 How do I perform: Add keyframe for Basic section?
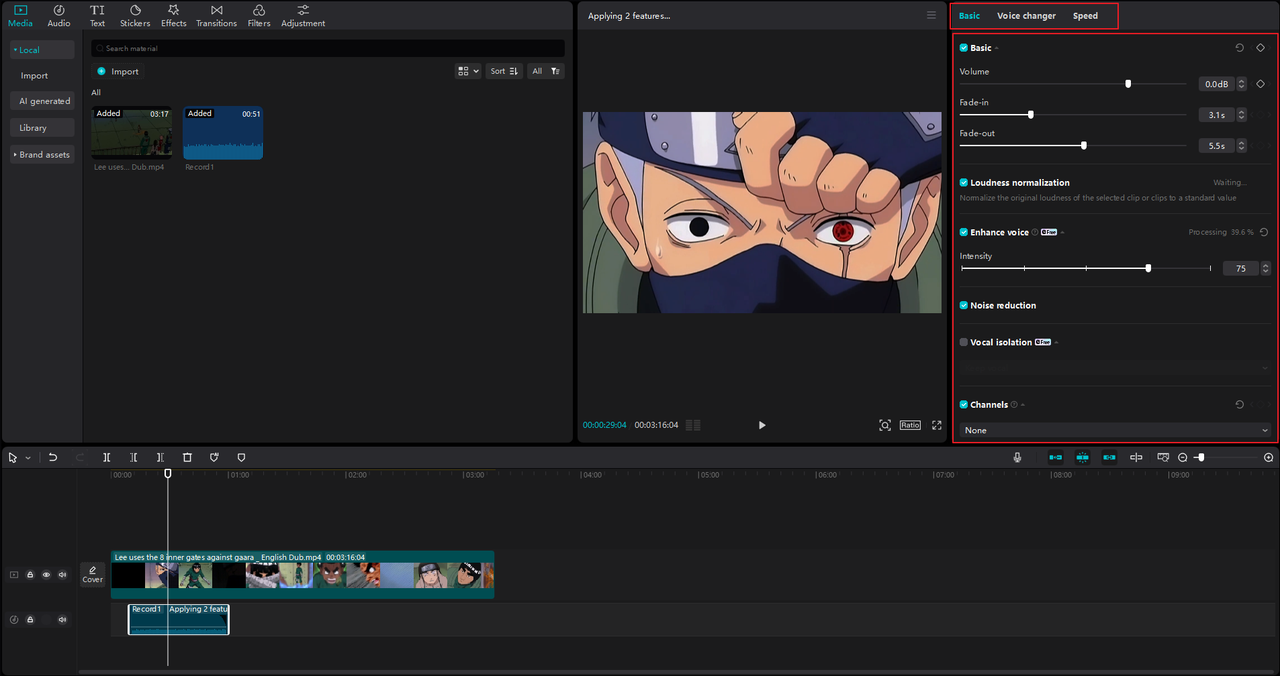(x=1261, y=48)
